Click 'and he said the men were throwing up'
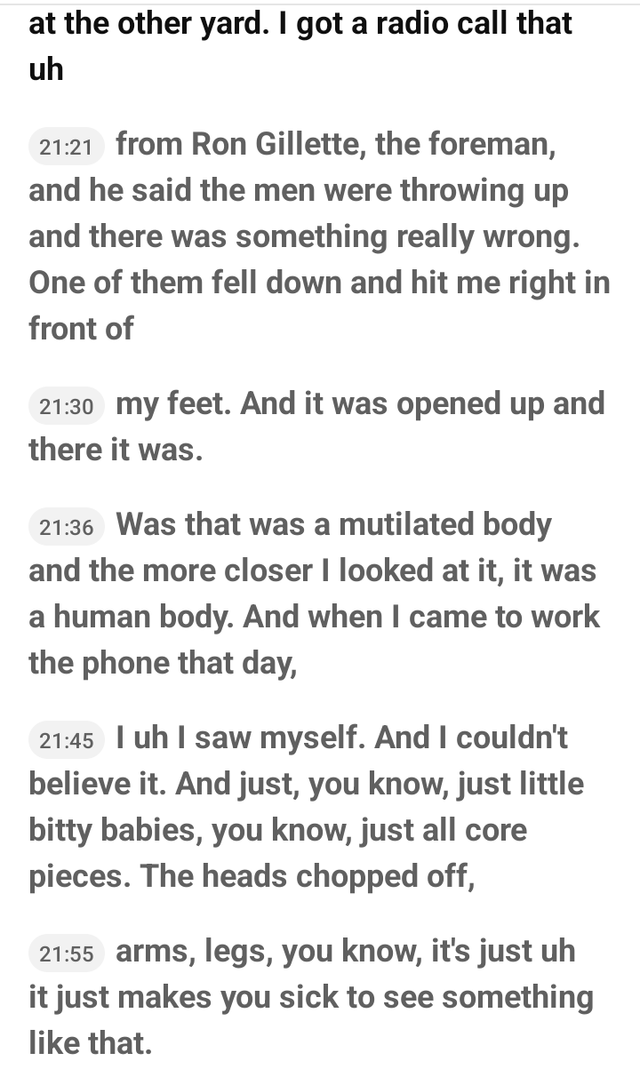 [298, 190]
